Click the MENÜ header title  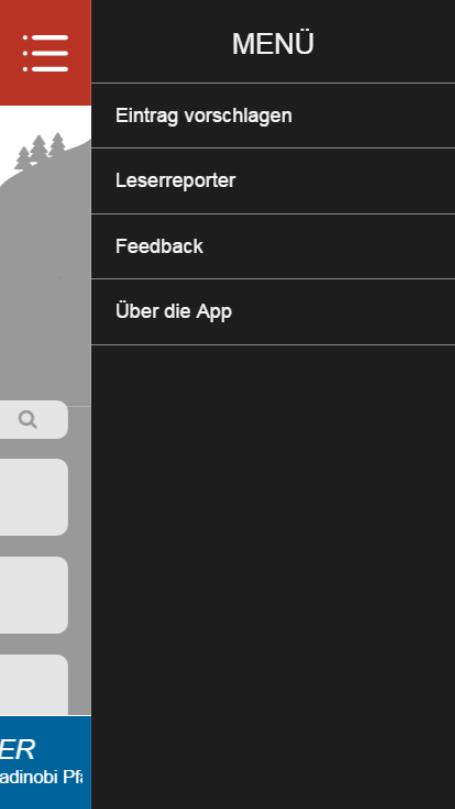click(x=273, y=44)
